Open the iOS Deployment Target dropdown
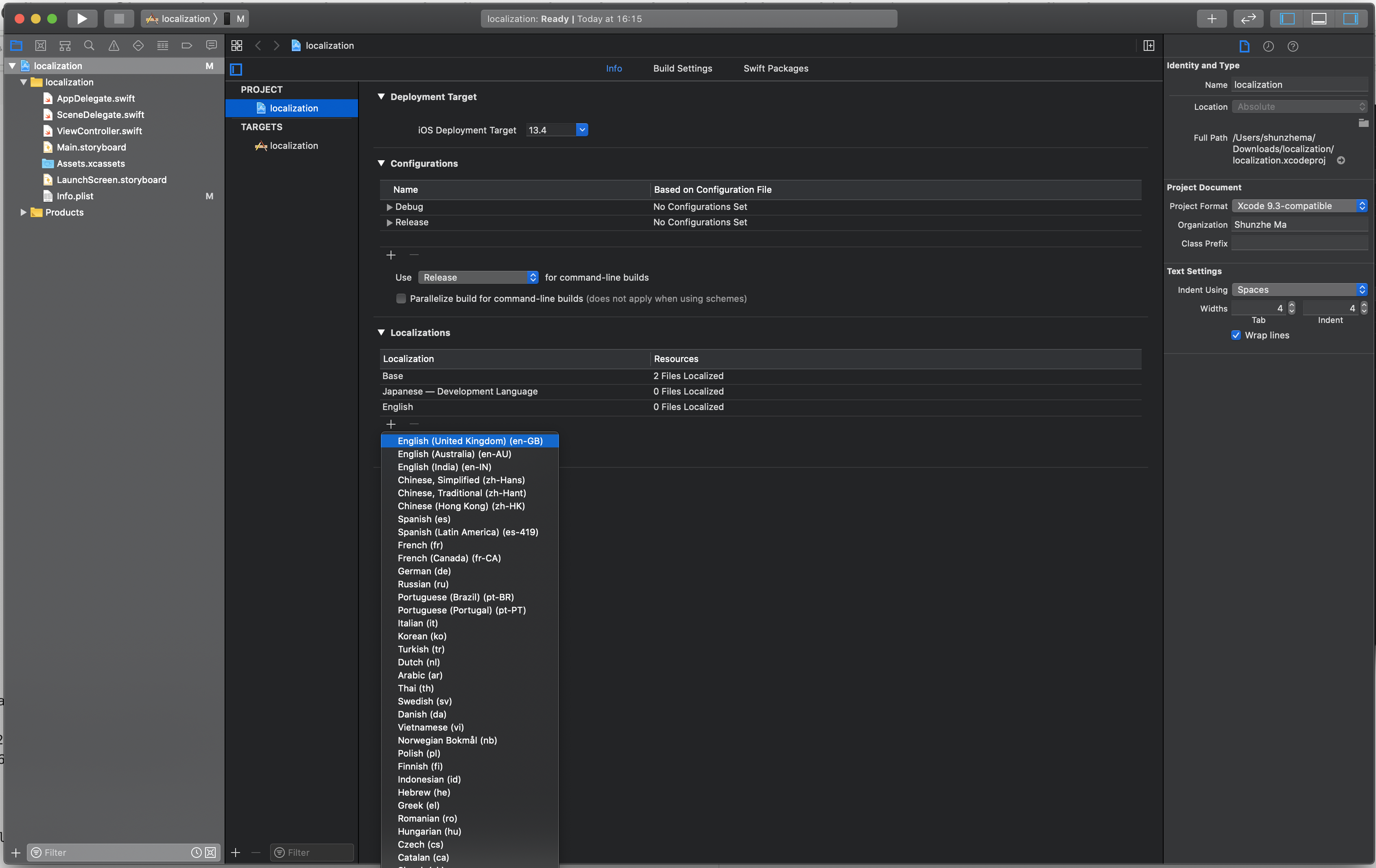 [x=582, y=130]
